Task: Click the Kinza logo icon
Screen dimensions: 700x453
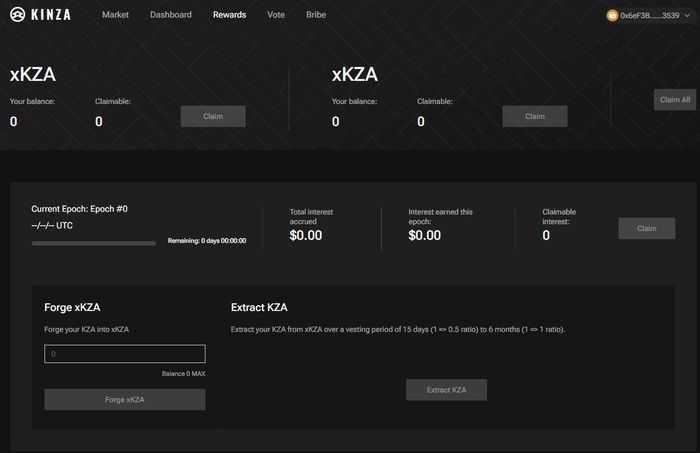Action: coord(17,15)
